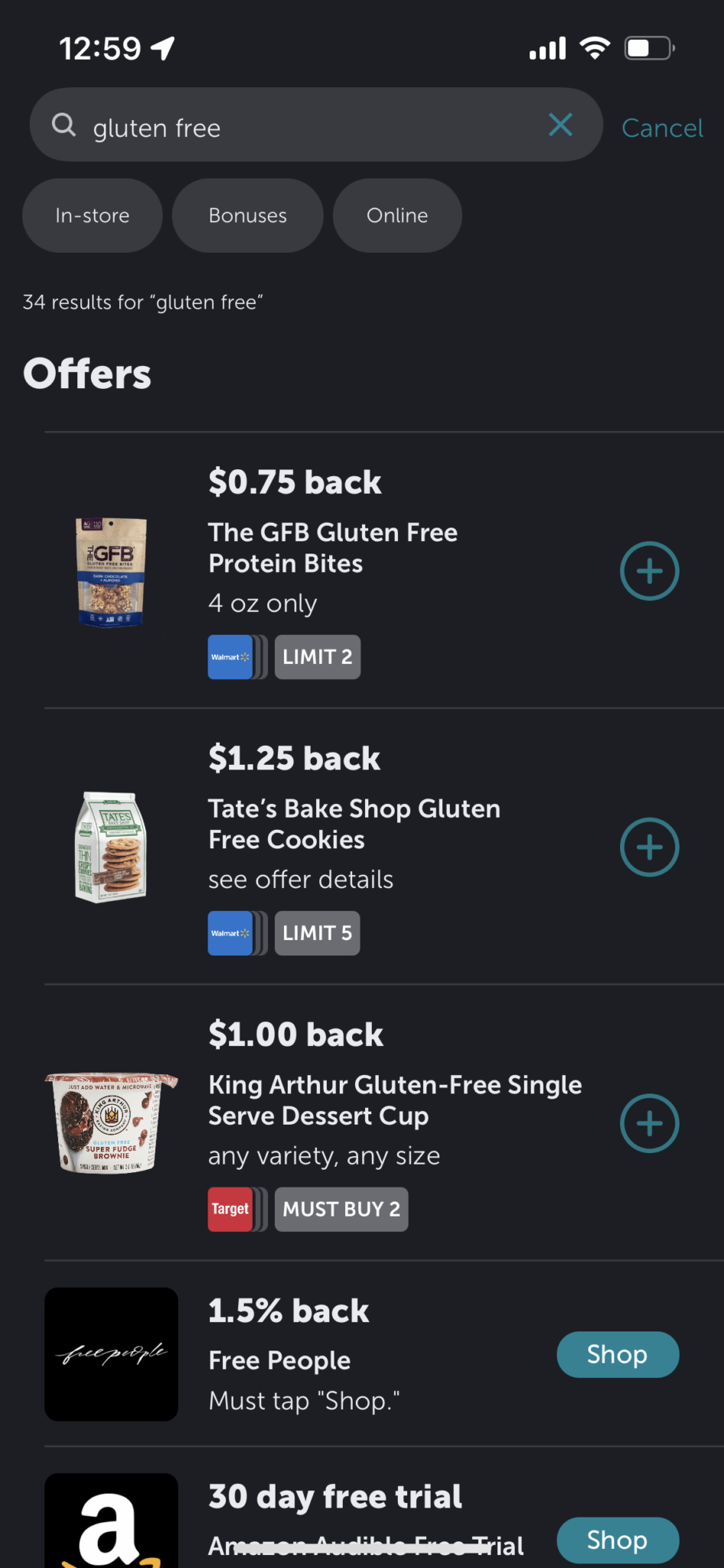Image resolution: width=724 pixels, height=1568 pixels.
Task: Tap Shop button for Free People
Action: 617,1354
